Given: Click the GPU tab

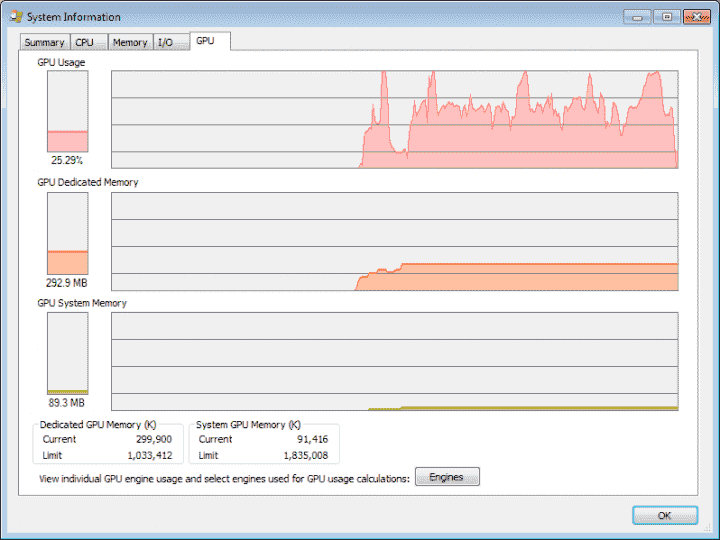Looking at the screenshot, I should pyautogui.click(x=210, y=41).
